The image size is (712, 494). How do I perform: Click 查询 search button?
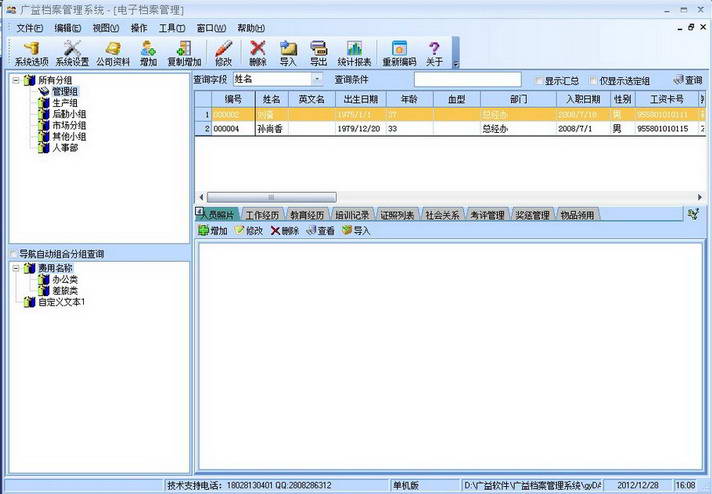687,80
